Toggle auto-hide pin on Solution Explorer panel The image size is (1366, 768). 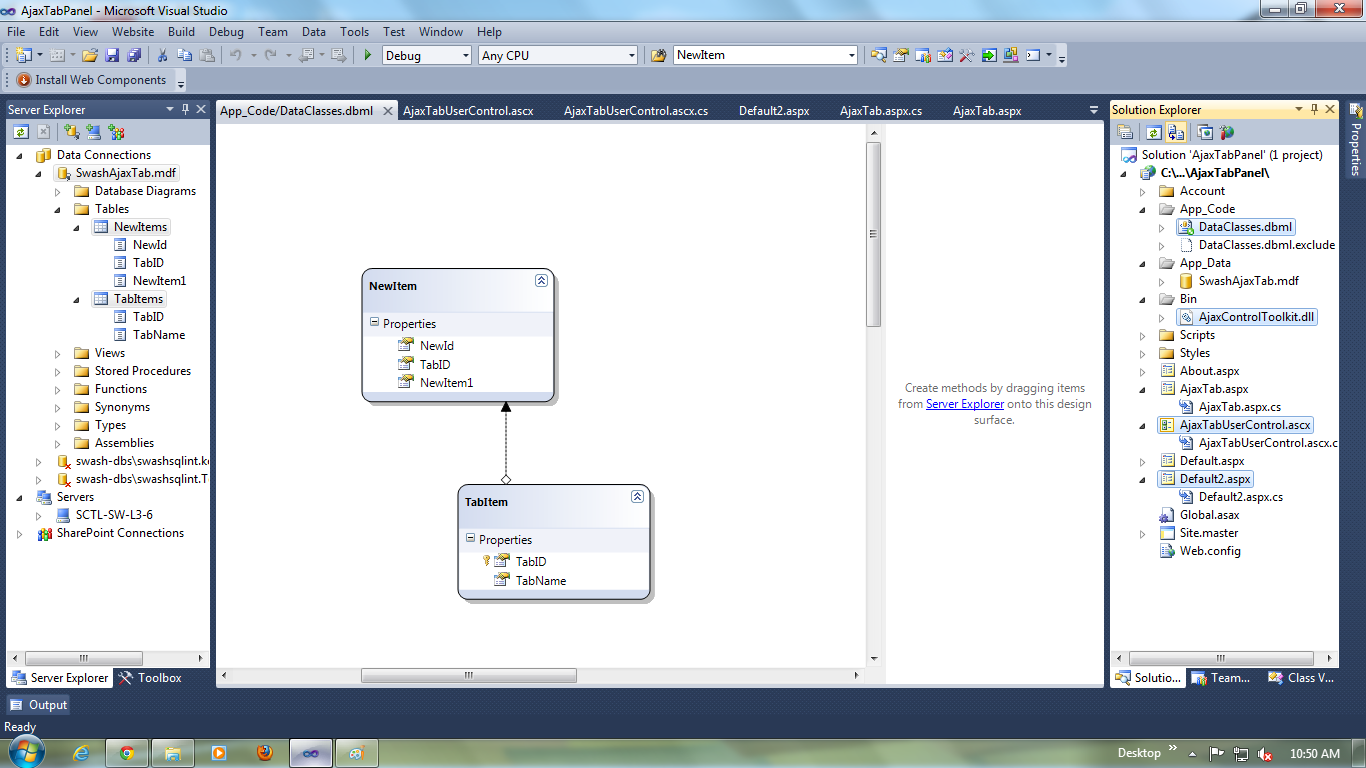coord(1314,109)
